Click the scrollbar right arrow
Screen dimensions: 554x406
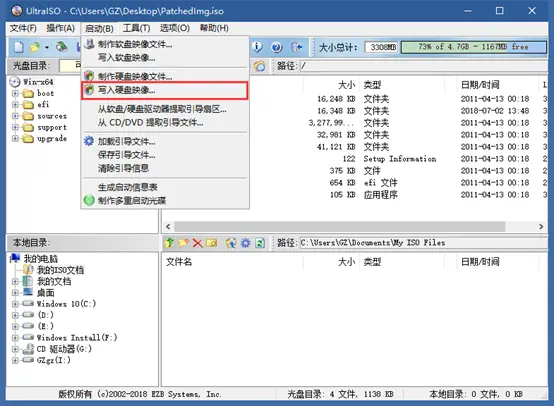pyautogui.click(x=541, y=226)
